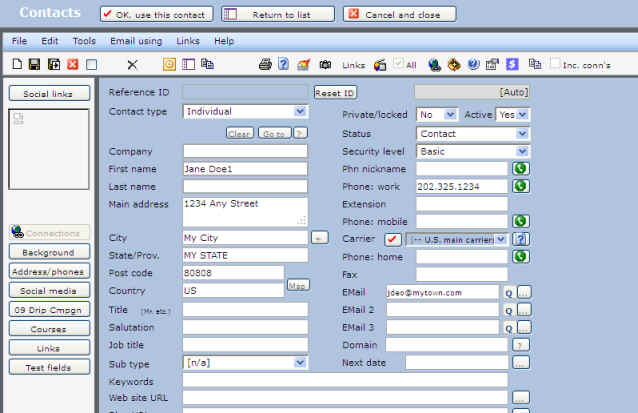Open the Address/phones section button
The width and height of the screenshot is (638, 413).
(x=49, y=271)
